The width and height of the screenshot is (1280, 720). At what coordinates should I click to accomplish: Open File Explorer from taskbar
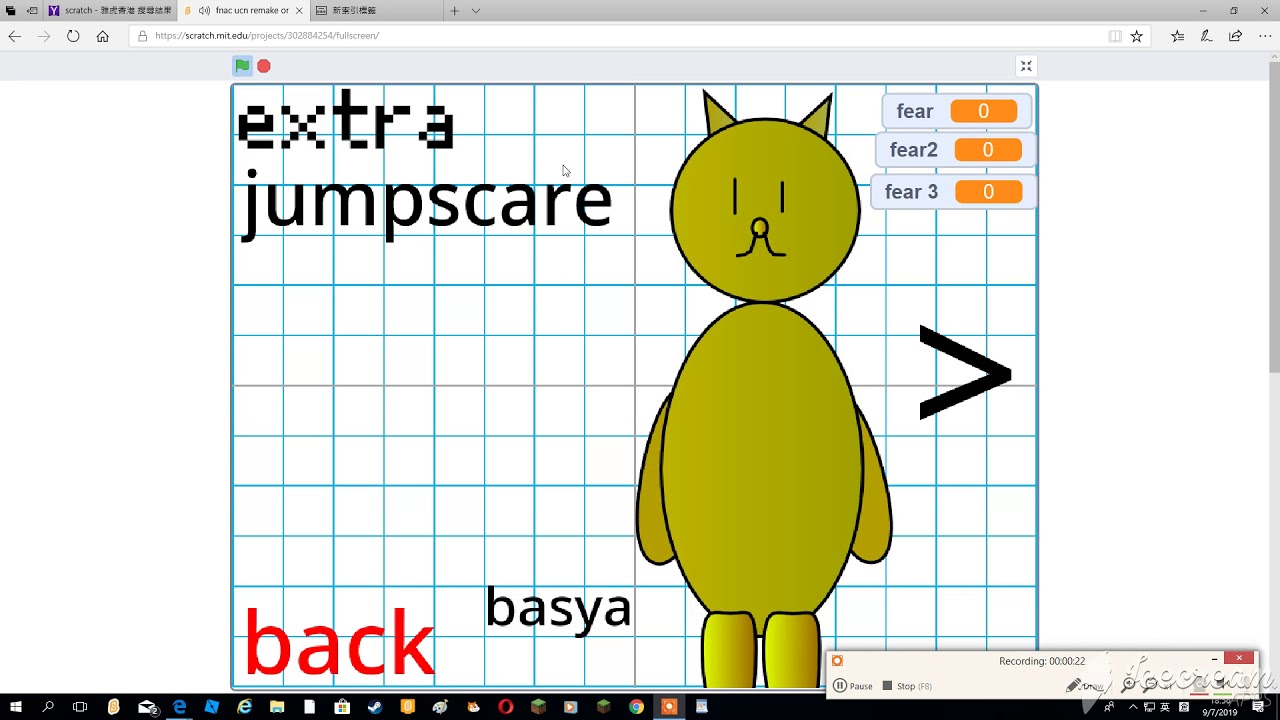pyautogui.click(x=277, y=707)
